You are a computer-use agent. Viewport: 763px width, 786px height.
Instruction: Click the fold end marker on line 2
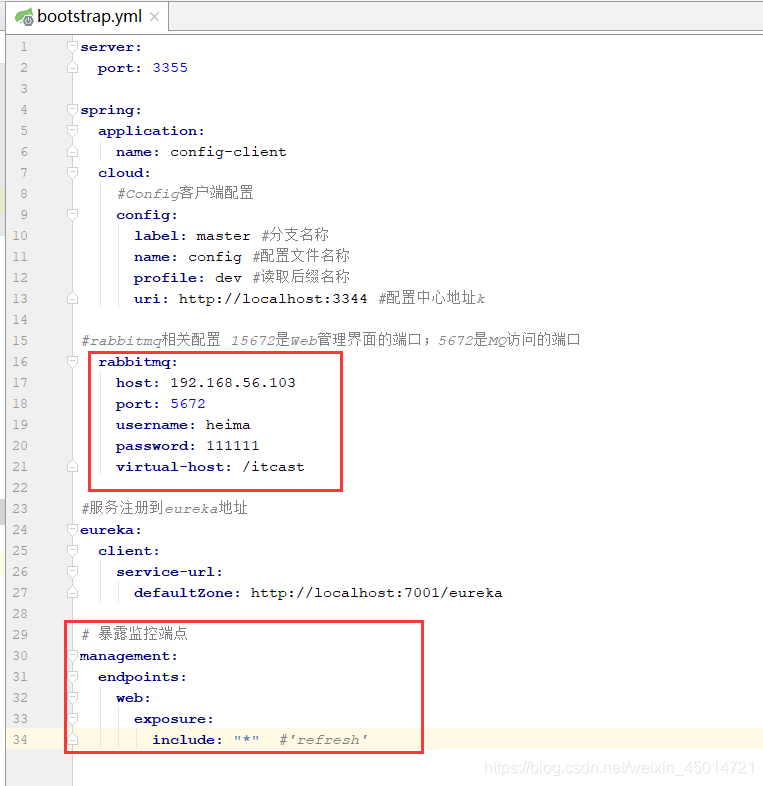72,68
